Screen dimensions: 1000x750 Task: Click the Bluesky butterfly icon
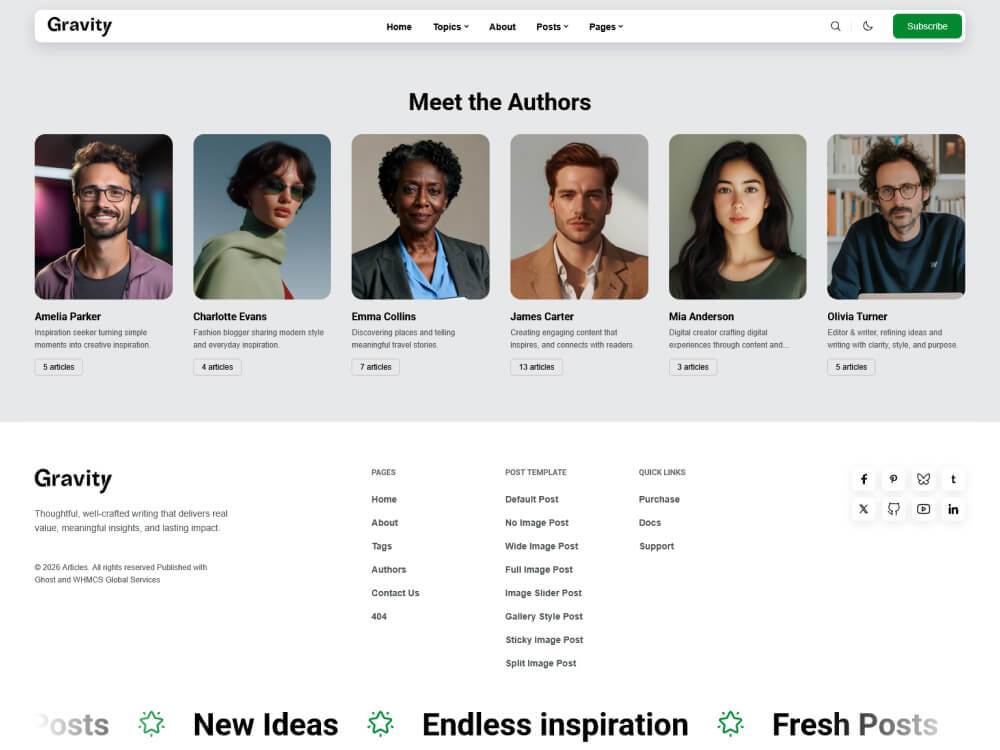pyautogui.click(x=923, y=479)
